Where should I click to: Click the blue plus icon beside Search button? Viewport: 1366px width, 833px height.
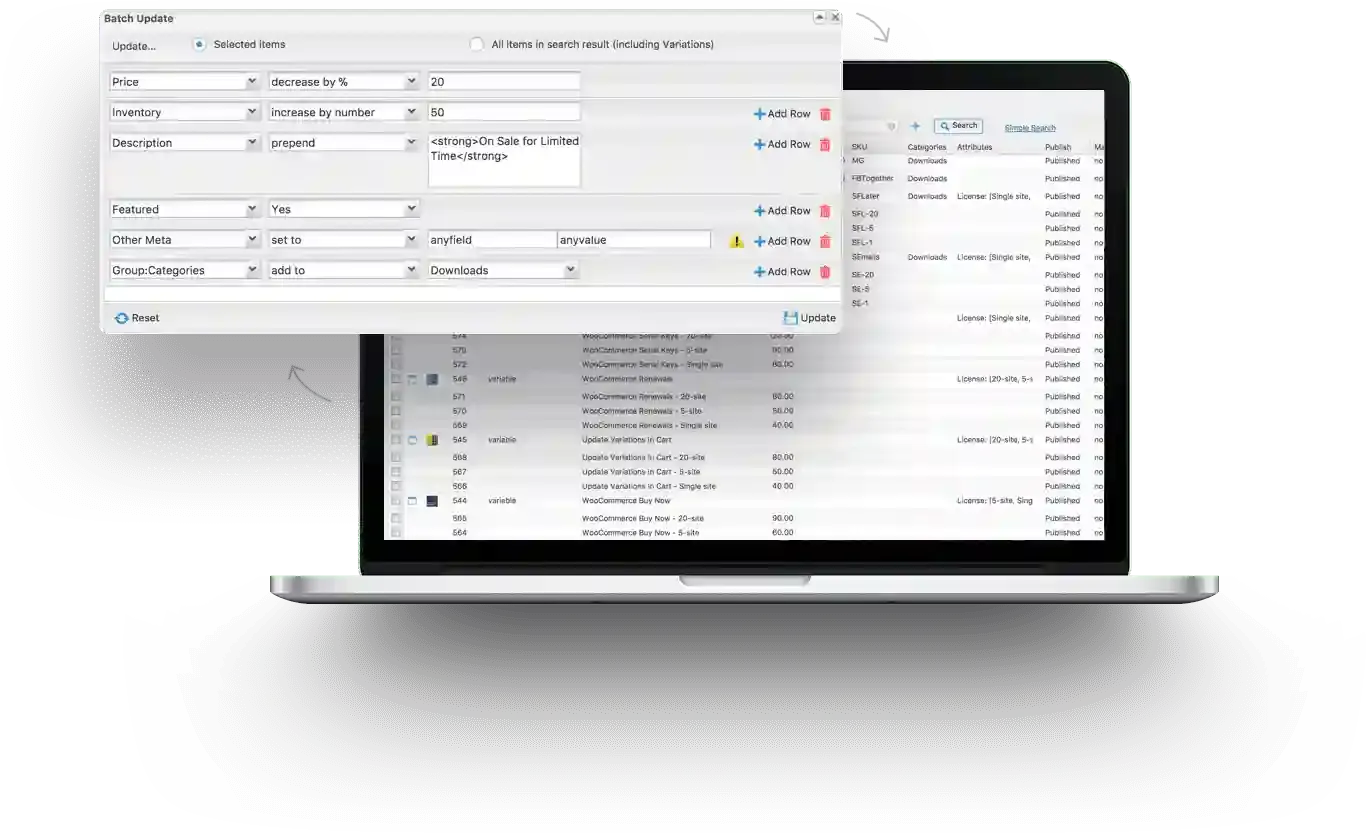[915, 126]
